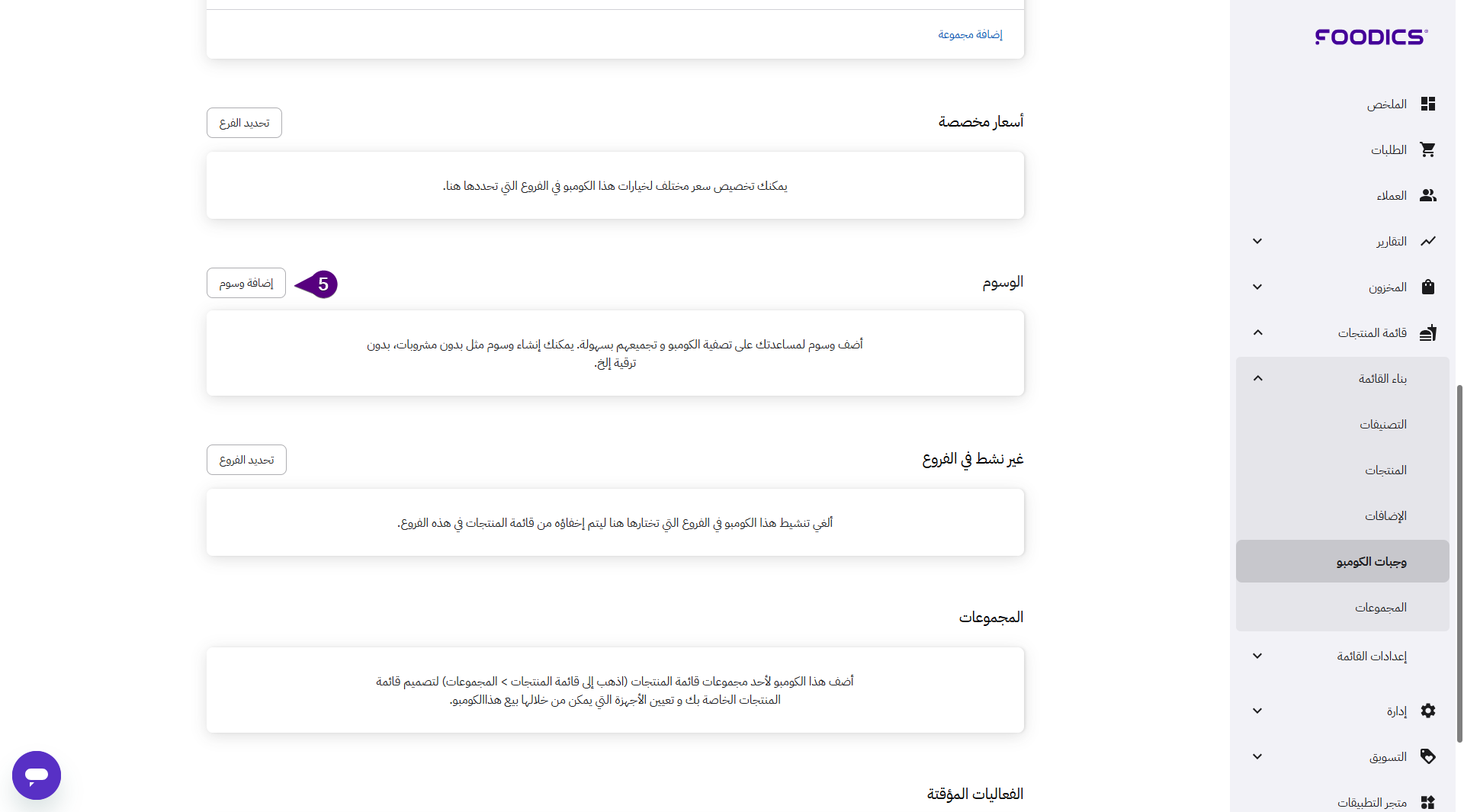This screenshot has height=812, width=1464.
Task: Open the الإضافات sidebar item
Action: coord(1385,516)
